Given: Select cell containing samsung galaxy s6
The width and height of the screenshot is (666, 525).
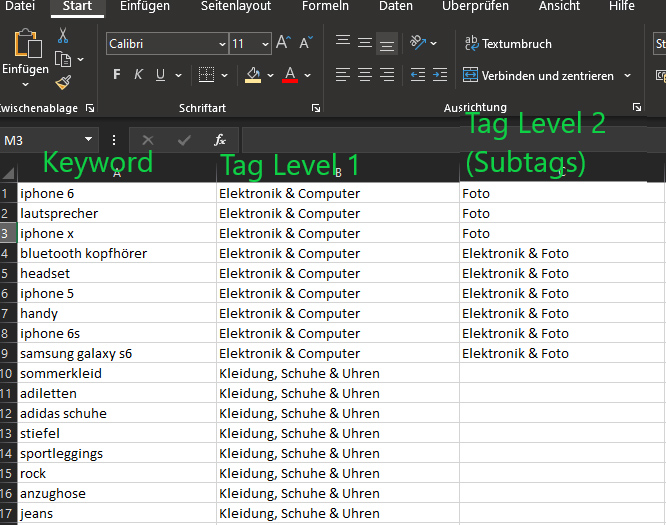Looking at the screenshot, I should click(x=117, y=353).
